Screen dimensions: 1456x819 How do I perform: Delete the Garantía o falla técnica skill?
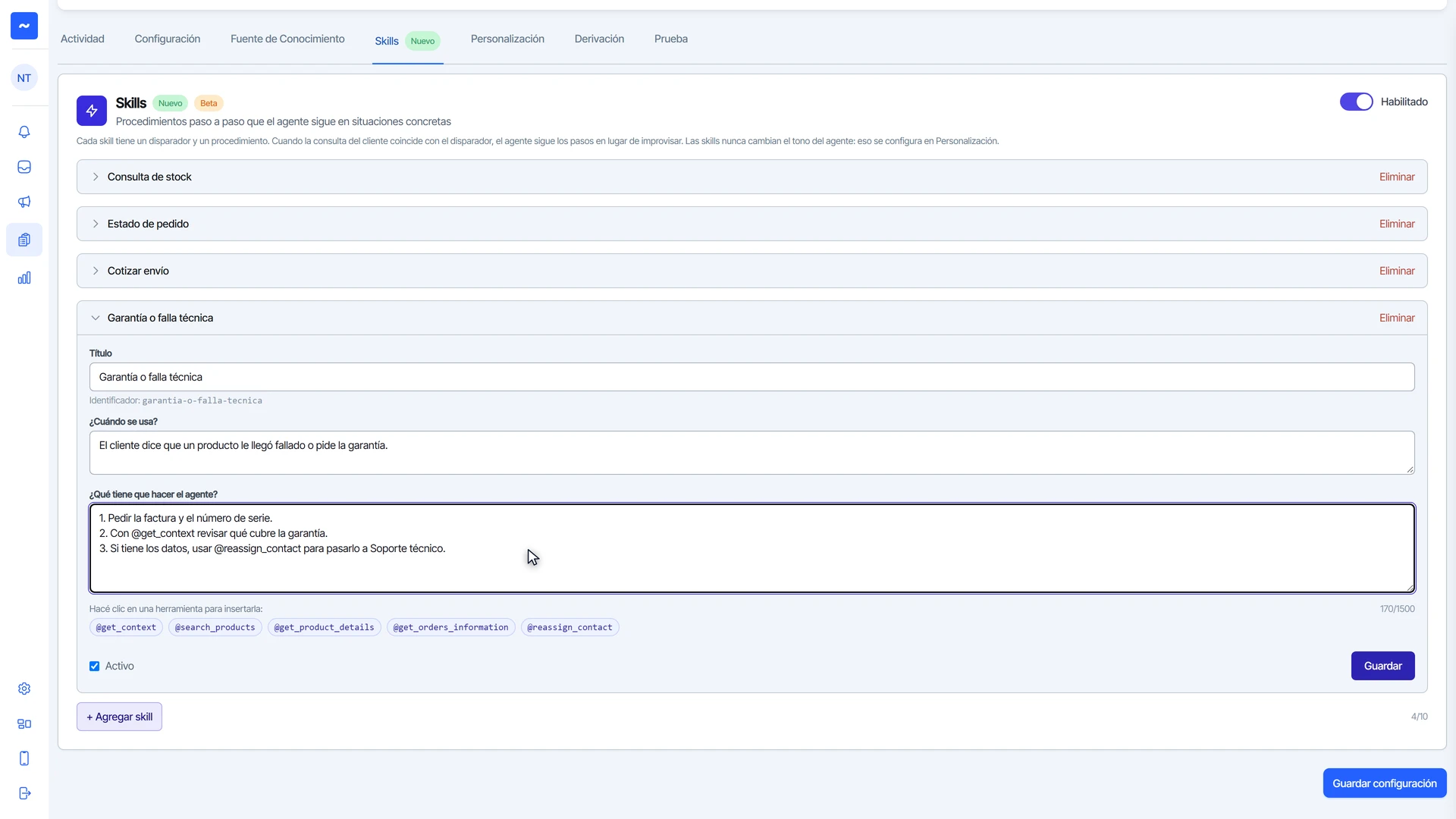tap(1397, 318)
